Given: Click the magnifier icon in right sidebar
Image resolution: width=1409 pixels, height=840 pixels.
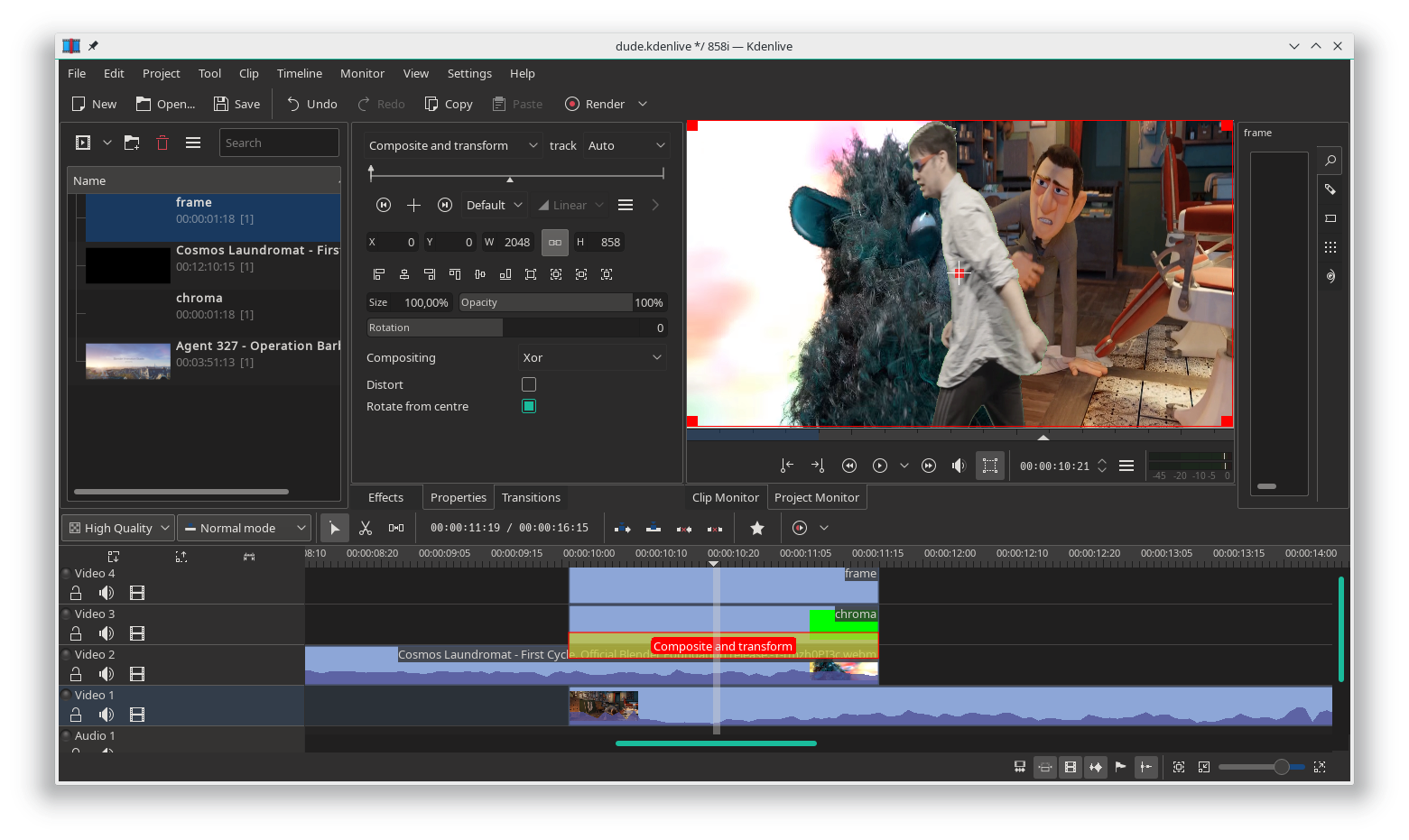Looking at the screenshot, I should (x=1330, y=161).
